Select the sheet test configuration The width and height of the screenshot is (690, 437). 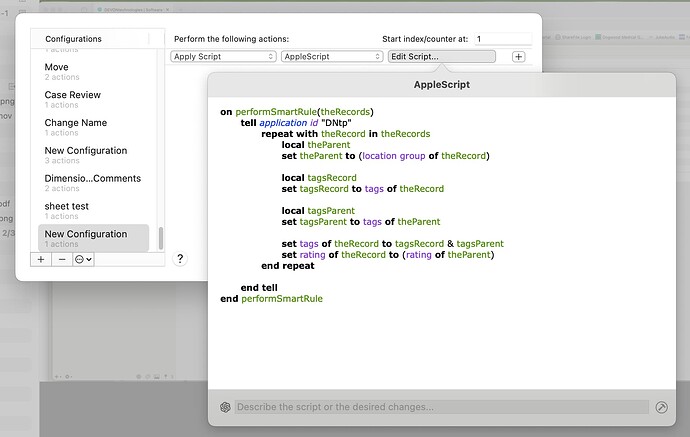click(x=67, y=206)
